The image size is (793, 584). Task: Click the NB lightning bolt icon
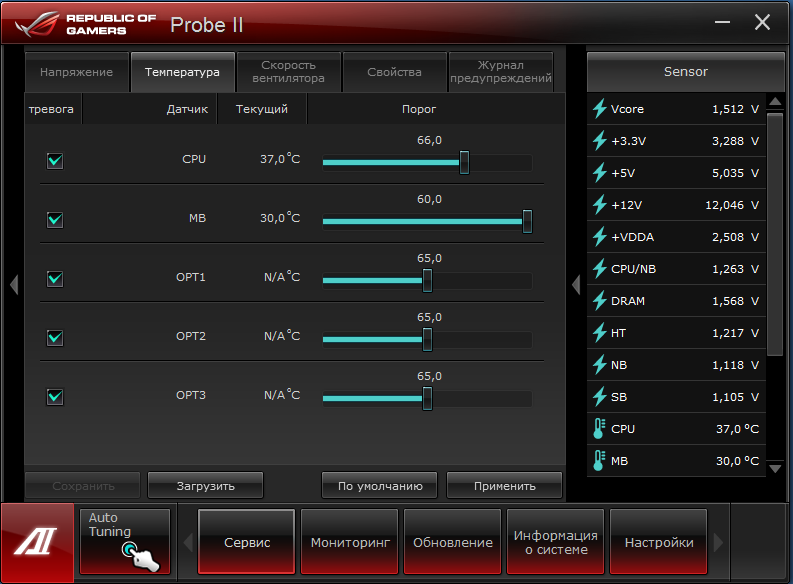tap(600, 365)
